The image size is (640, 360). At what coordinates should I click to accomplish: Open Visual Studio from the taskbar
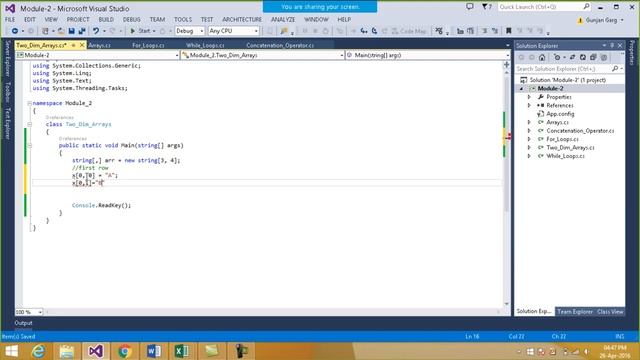pos(96,351)
